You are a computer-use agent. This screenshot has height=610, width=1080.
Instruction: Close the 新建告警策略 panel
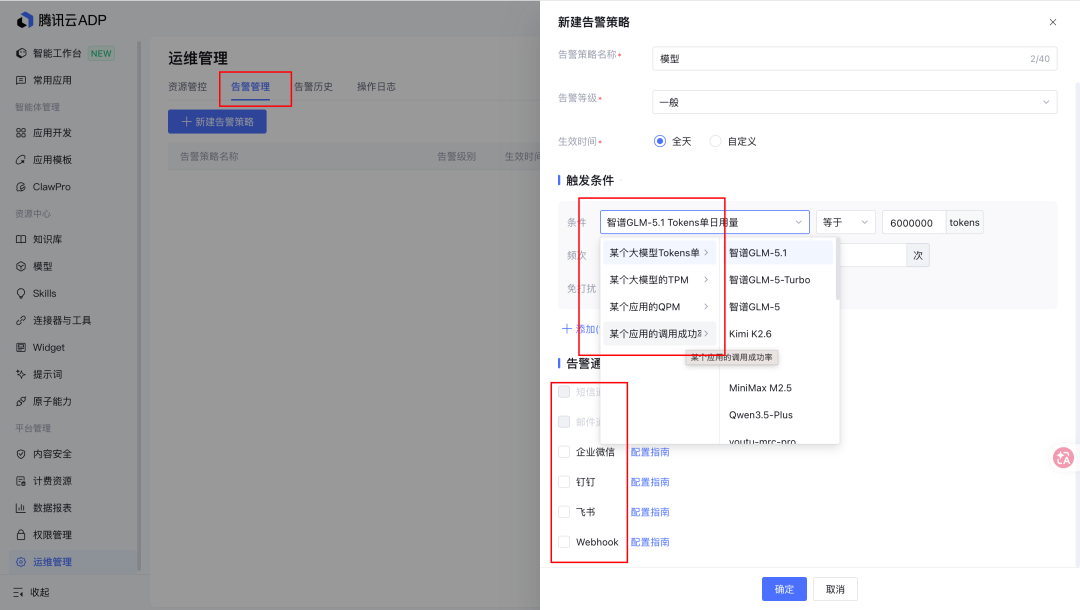pyautogui.click(x=1052, y=22)
